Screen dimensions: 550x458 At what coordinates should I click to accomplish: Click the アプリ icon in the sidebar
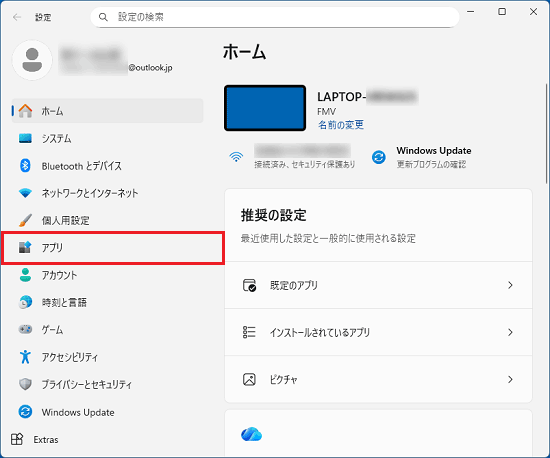25,247
